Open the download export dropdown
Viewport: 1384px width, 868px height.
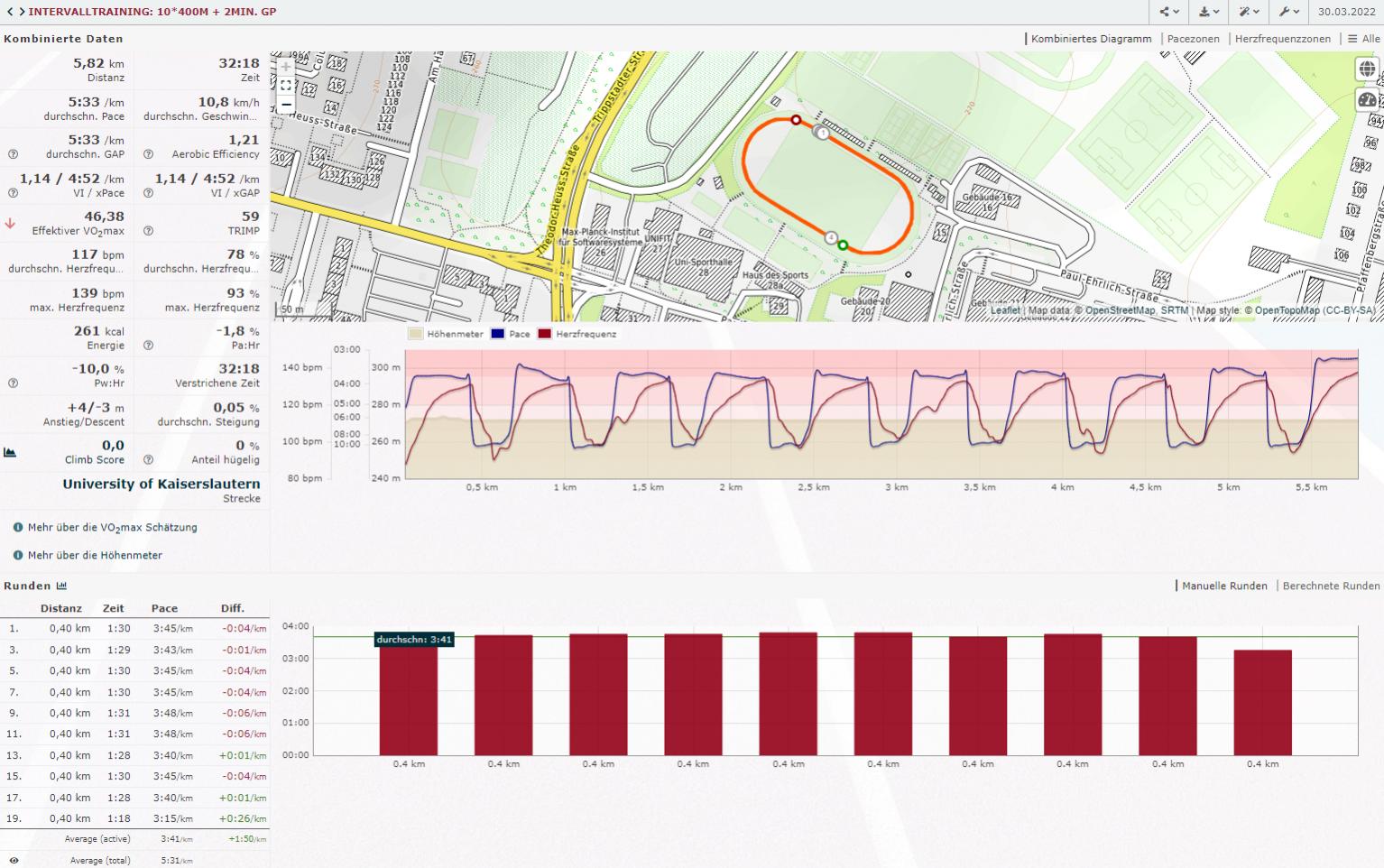tap(1209, 12)
